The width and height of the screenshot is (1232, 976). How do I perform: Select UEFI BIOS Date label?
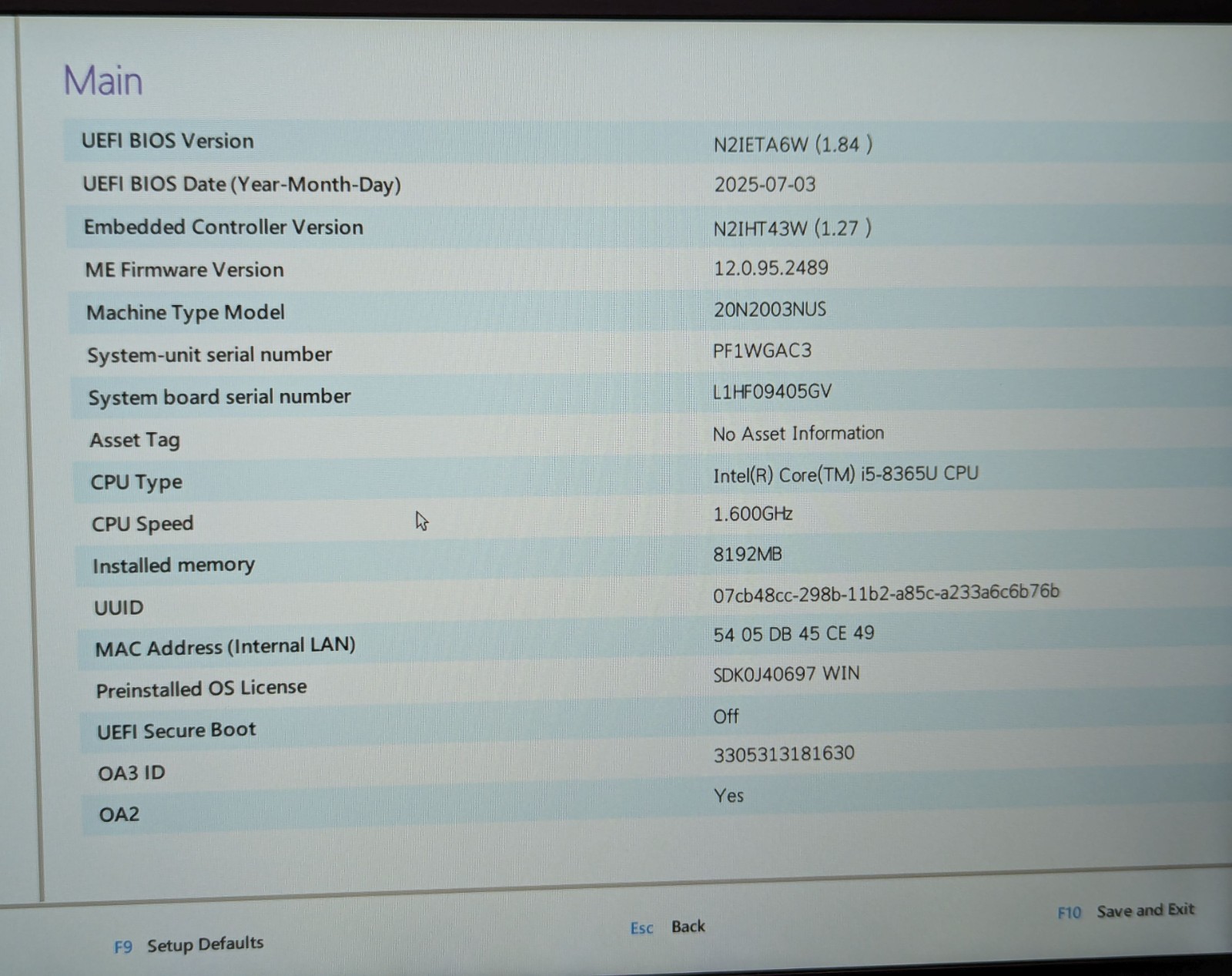(242, 184)
